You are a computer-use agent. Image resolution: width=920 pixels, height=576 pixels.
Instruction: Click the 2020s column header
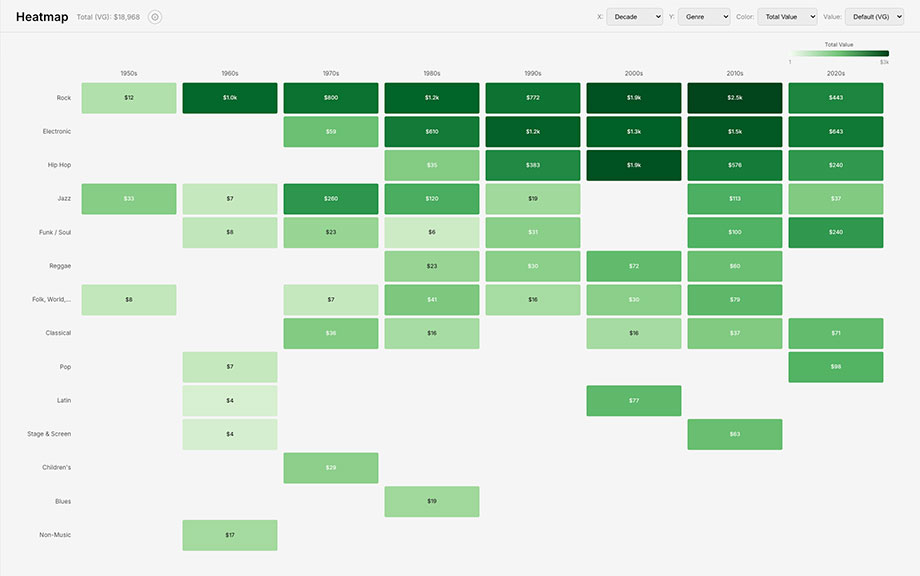pos(835,72)
